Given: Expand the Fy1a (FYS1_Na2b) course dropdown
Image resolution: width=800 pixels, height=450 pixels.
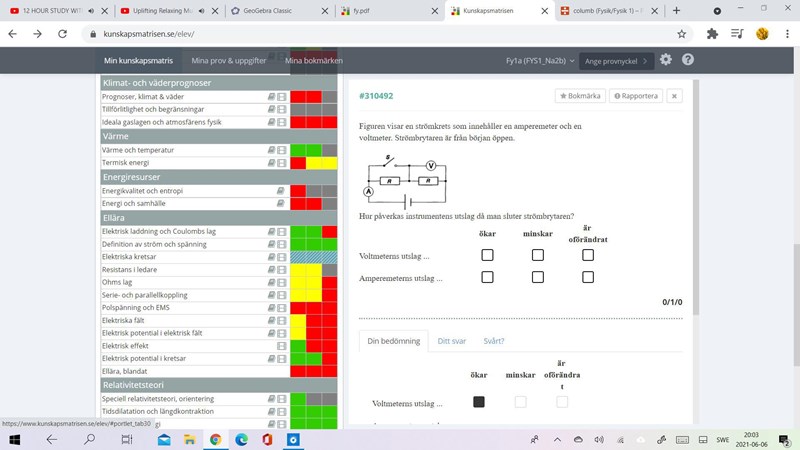Looking at the screenshot, I should click(540, 61).
